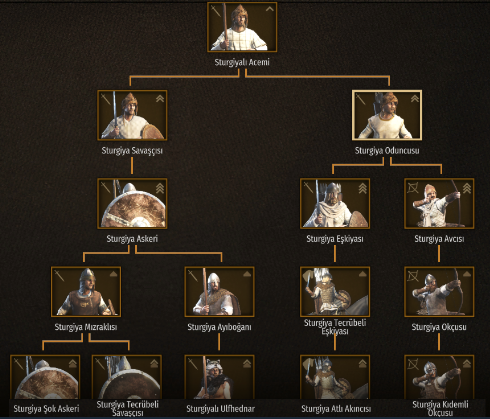Click the sword icon on Sturgiya Mızraklısı card
Viewport: 490px width, 419px height.
coord(59,276)
